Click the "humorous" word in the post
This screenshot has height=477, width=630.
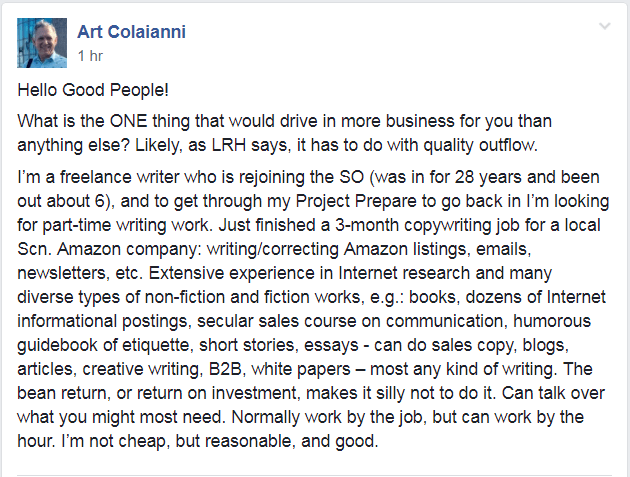pos(552,321)
